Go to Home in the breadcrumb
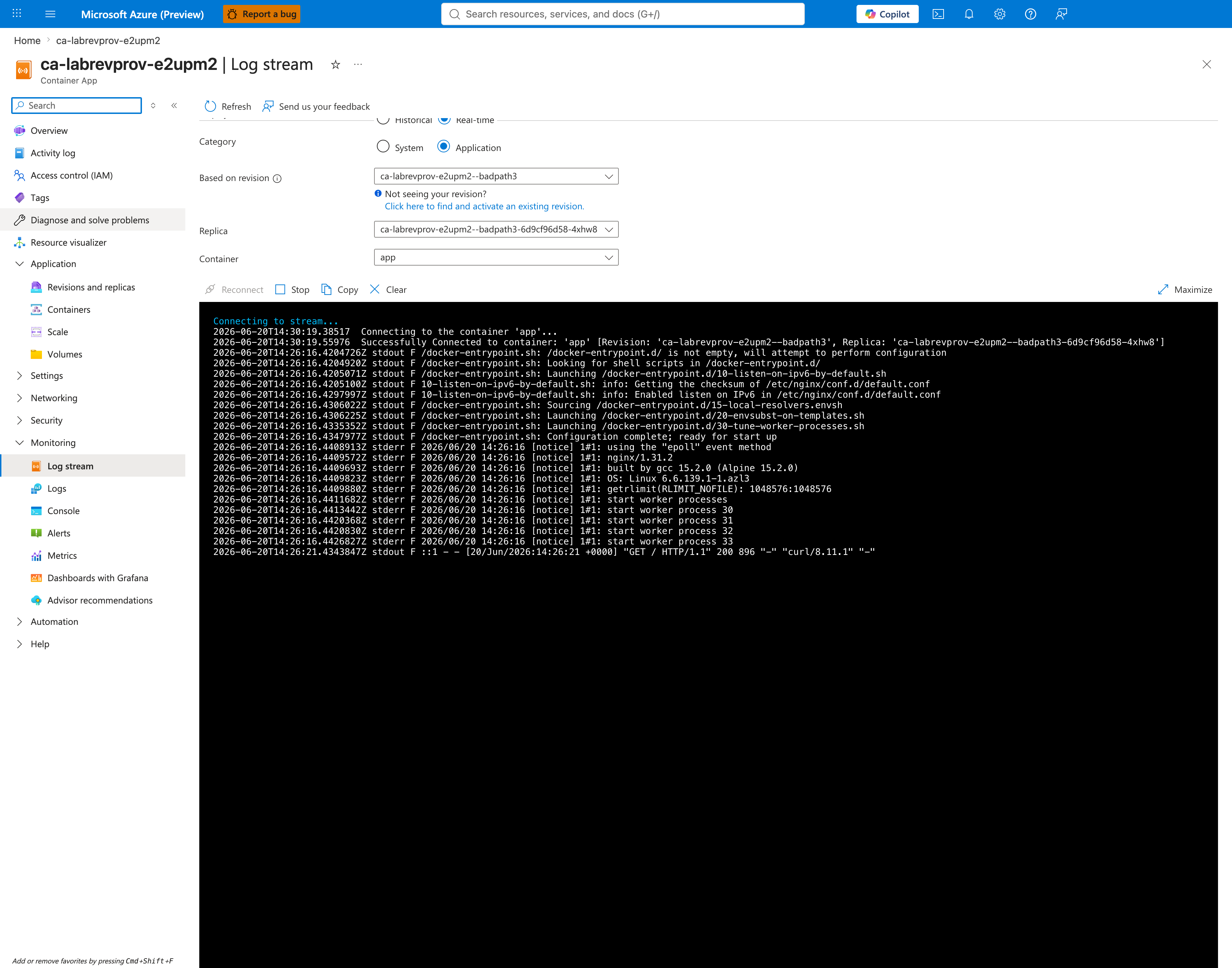This screenshot has width=1232, height=968. click(x=27, y=41)
